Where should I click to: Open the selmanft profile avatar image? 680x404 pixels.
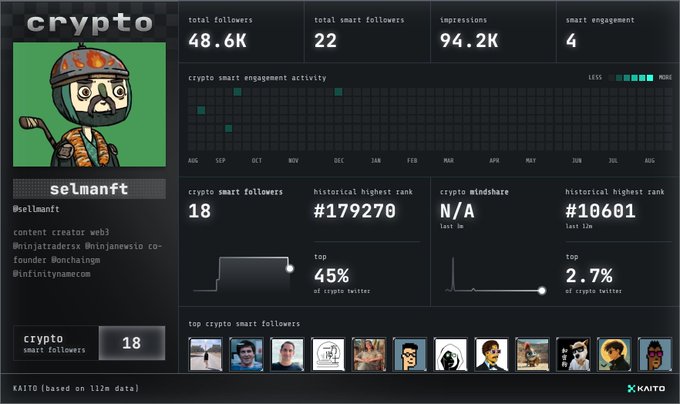[89, 104]
